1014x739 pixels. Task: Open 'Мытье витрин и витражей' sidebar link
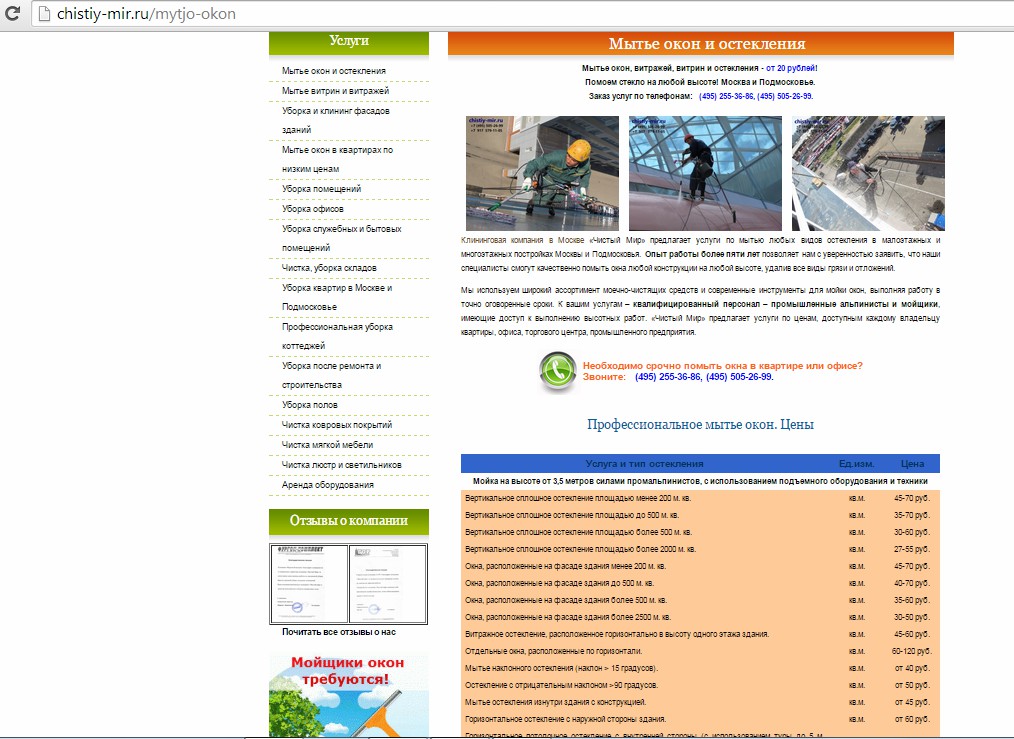click(x=336, y=91)
